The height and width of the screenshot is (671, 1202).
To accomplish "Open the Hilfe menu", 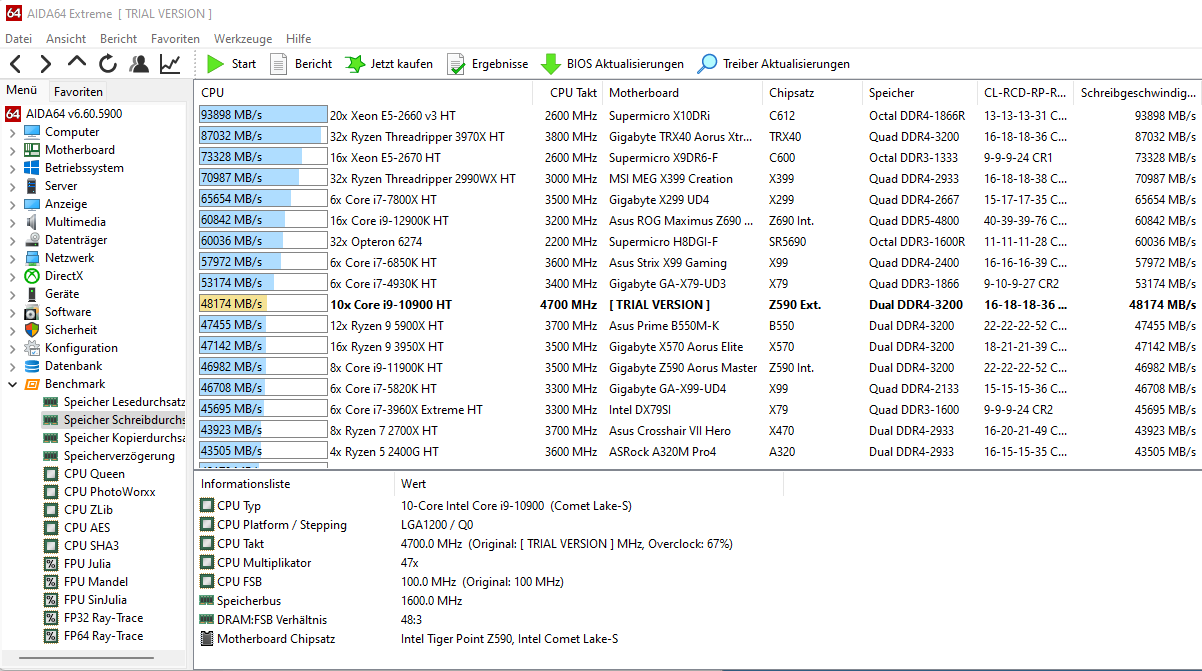I will pyautogui.click(x=299, y=39).
